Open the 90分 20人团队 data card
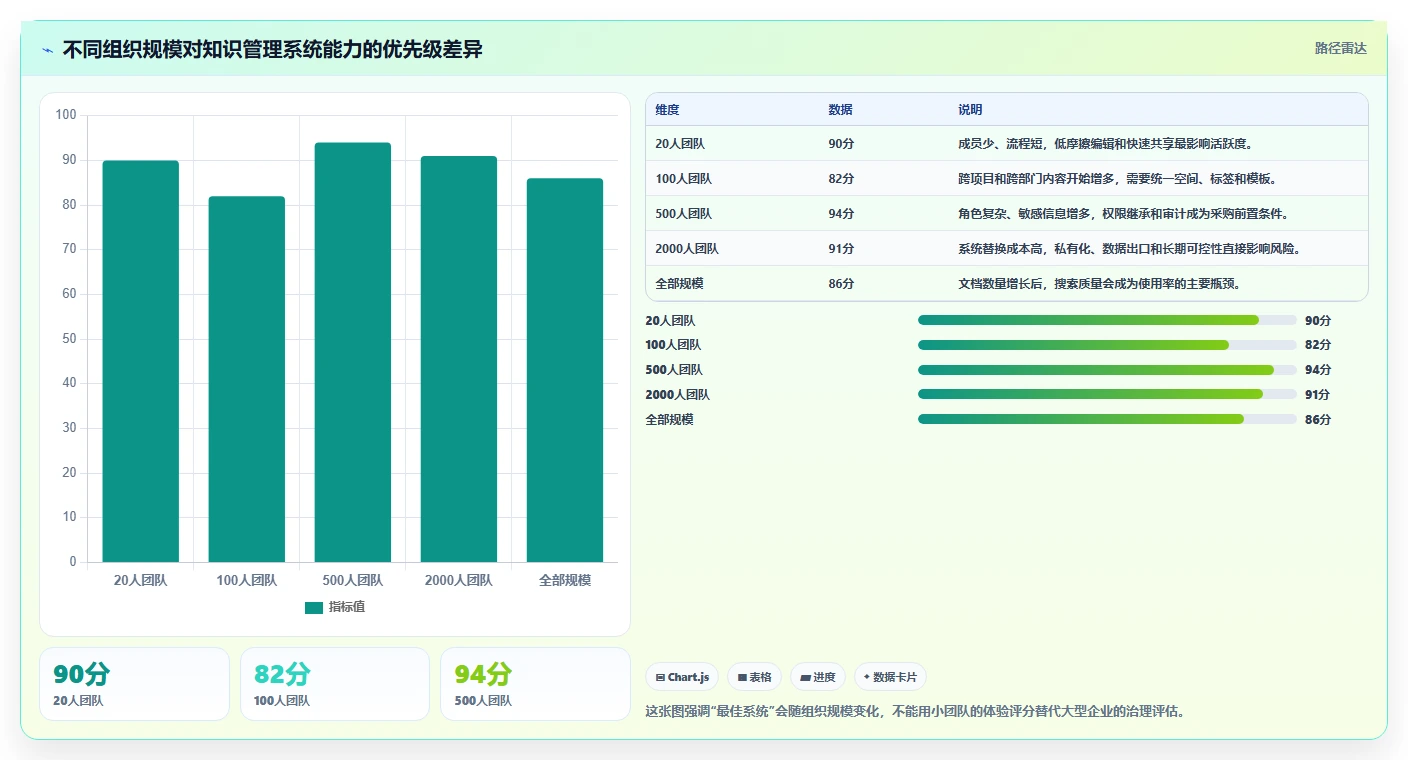The image size is (1408, 760). [x=134, y=684]
